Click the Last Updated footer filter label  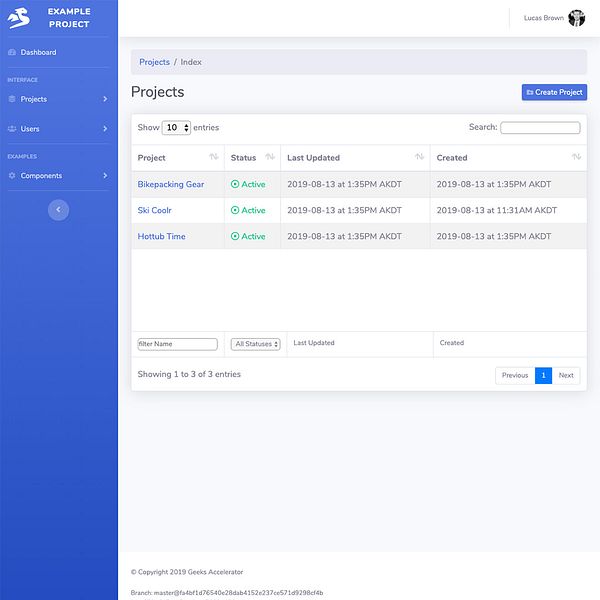[314, 343]
